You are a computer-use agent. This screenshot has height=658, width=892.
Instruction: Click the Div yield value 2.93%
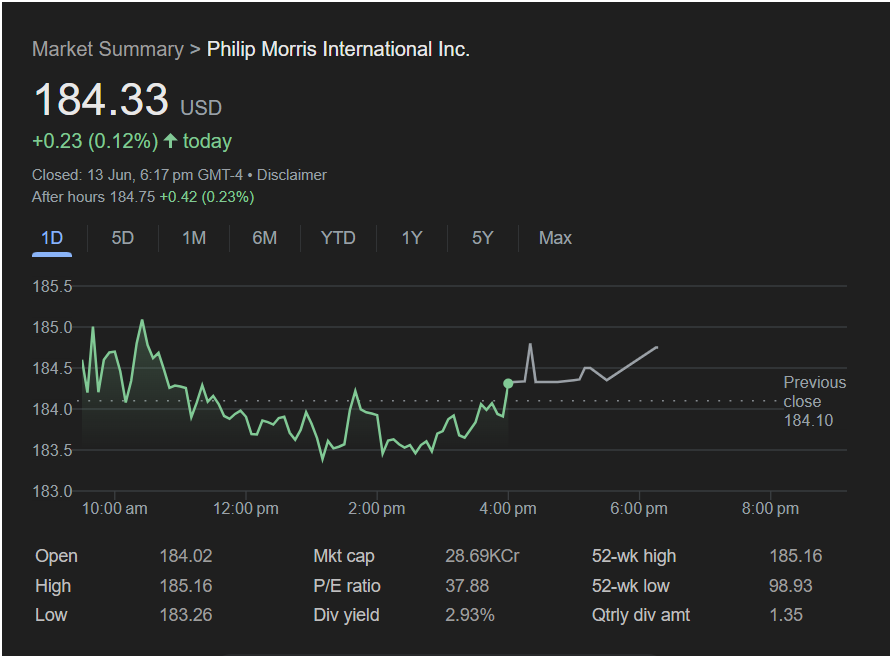(x=470, y=615)
